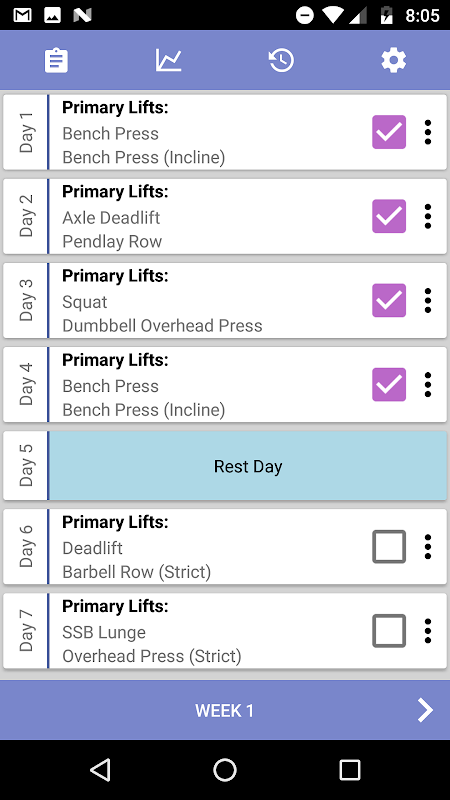
Task: Open Day 7 three-dot options menu
Action: point(428,631)
